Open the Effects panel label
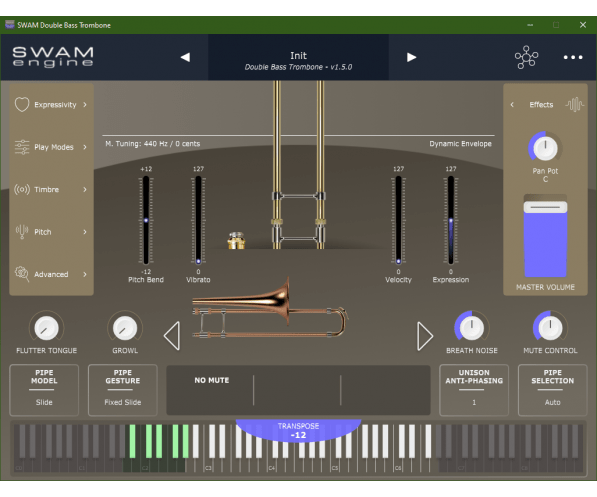The image size is (597, 497). tap(541, 104)
